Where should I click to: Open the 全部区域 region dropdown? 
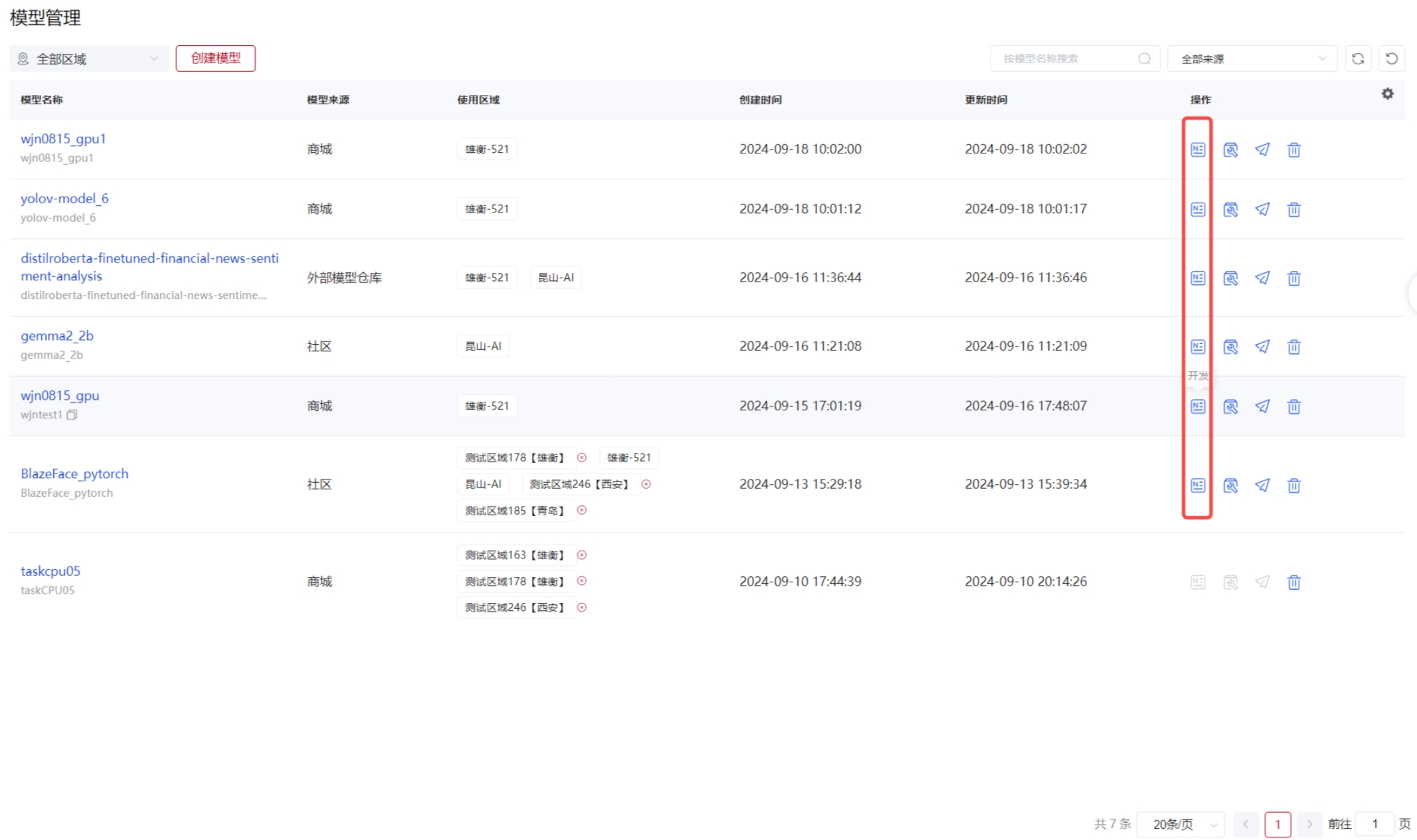pyautogui.click(x=88, y=58)
